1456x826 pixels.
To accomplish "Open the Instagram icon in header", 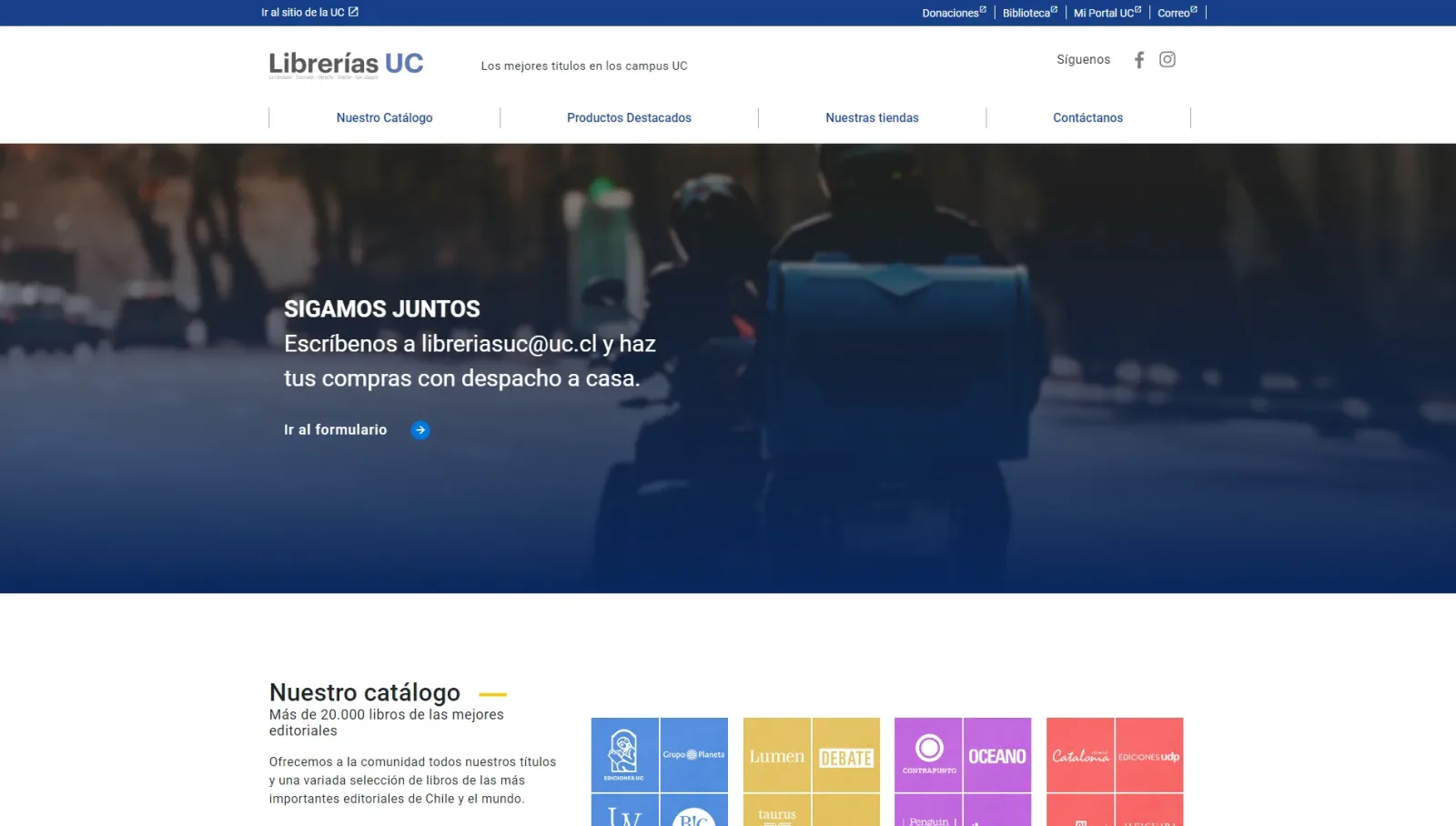I will (1168, 60).
